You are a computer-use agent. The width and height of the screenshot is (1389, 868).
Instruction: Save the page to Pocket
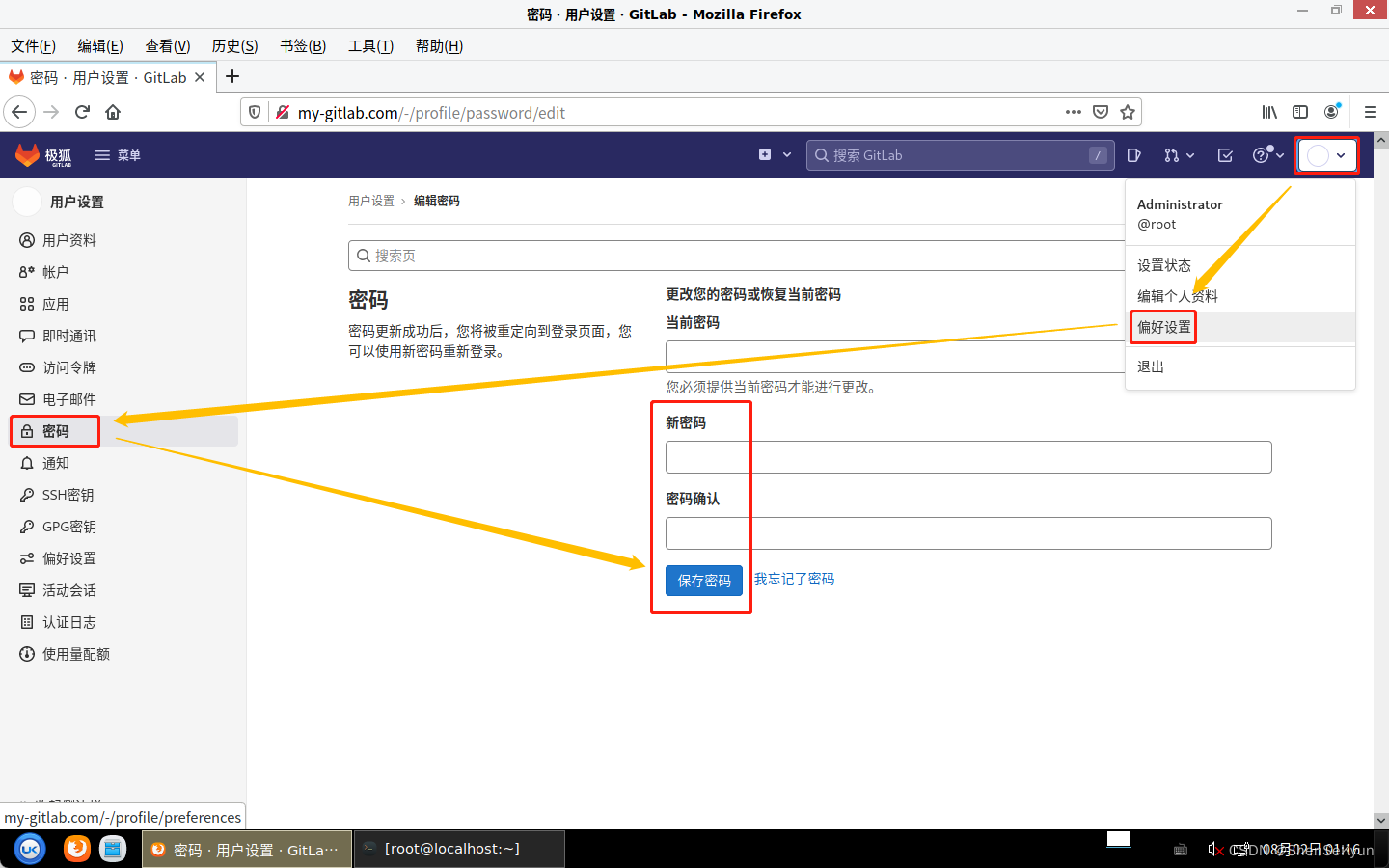tap(1101, 112)
